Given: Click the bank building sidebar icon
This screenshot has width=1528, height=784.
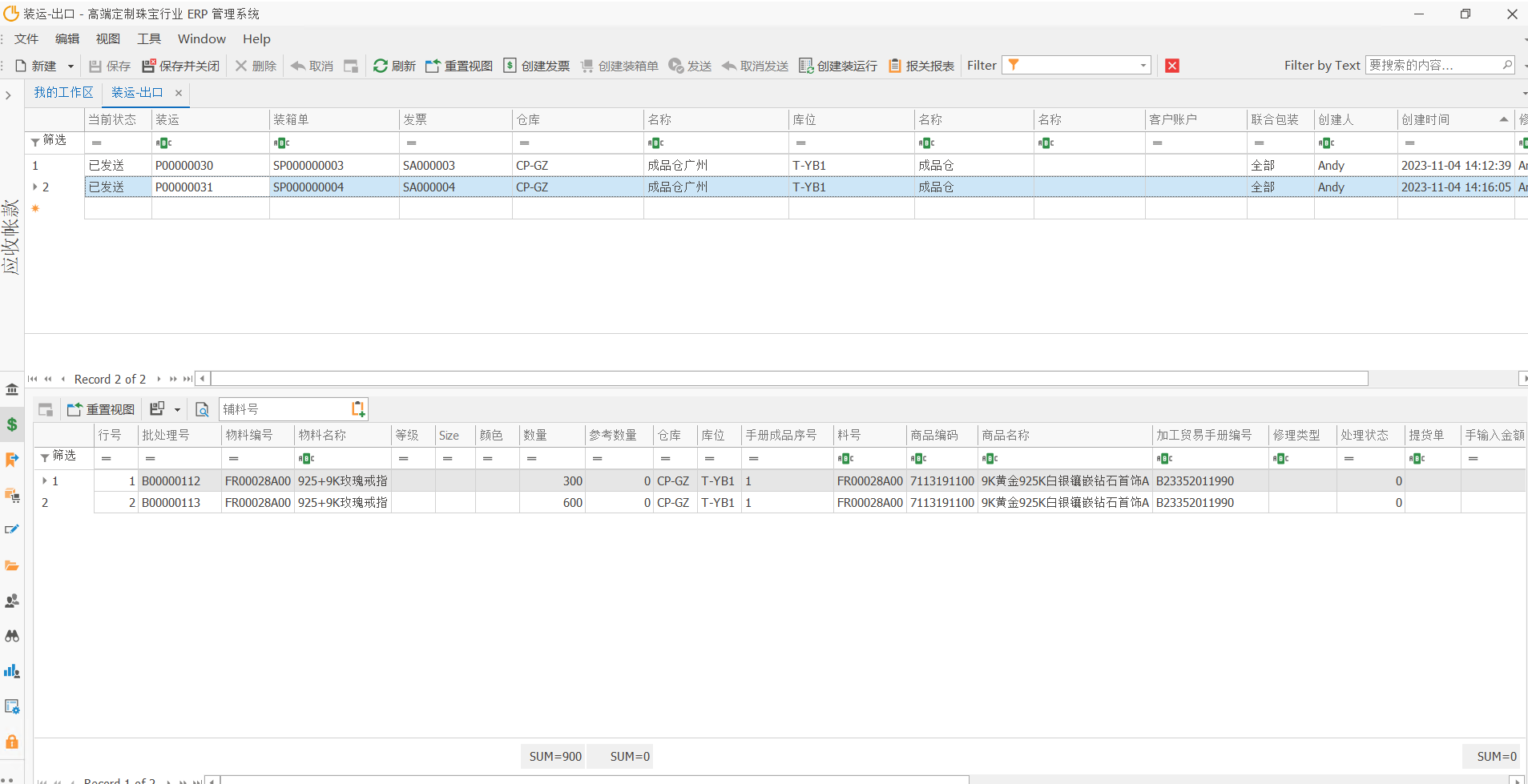Looking at the screenshot, I should tap(12, 389).
